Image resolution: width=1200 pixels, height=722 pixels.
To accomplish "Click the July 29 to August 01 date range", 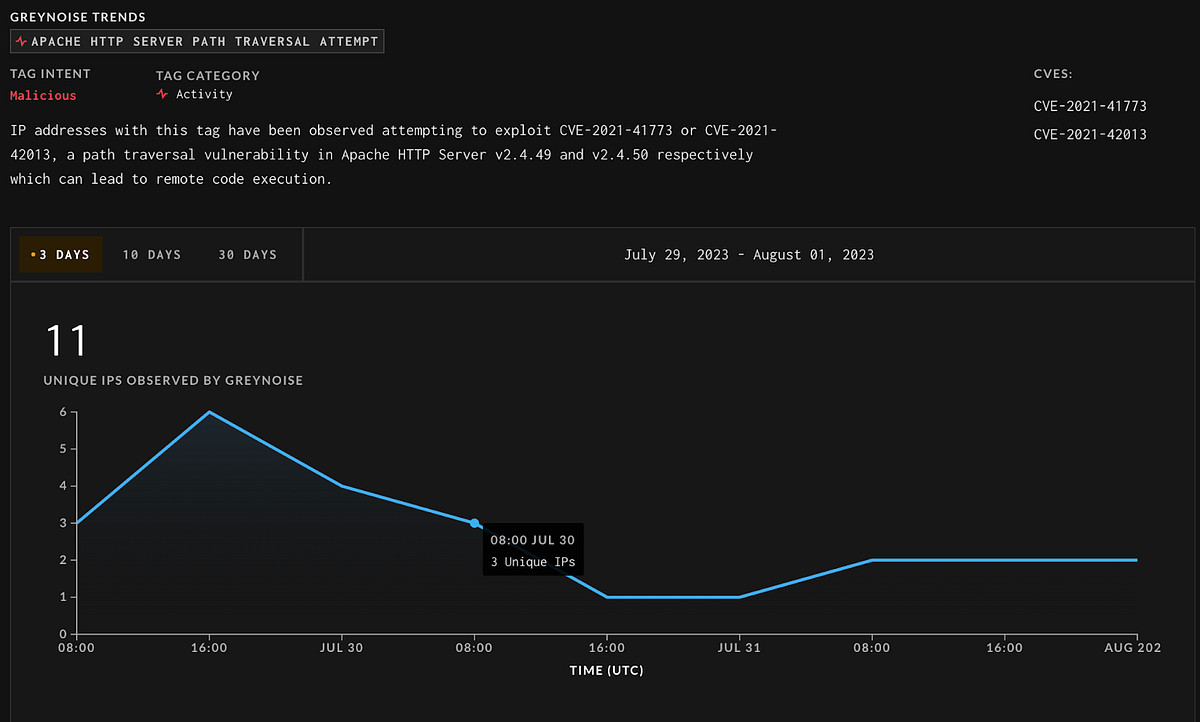I will coord(749,254).
